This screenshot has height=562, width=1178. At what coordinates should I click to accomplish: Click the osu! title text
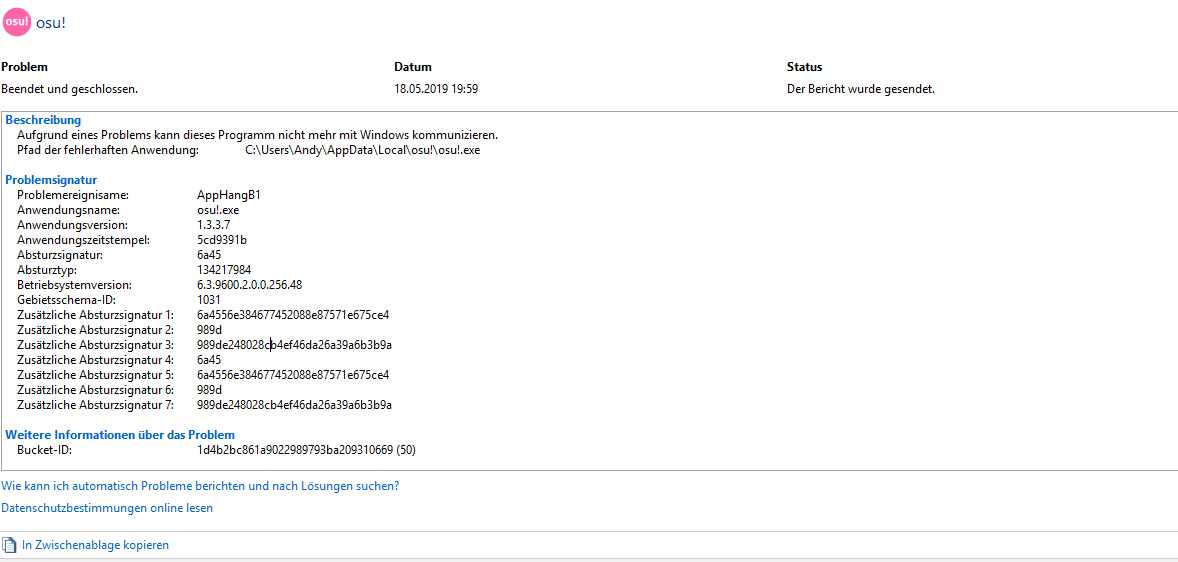tap(51, 22)
